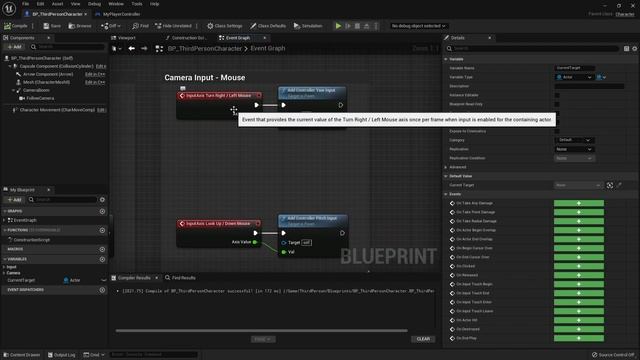
Task: Add On Take Any Damage event
Action: [x=579, y=203]
